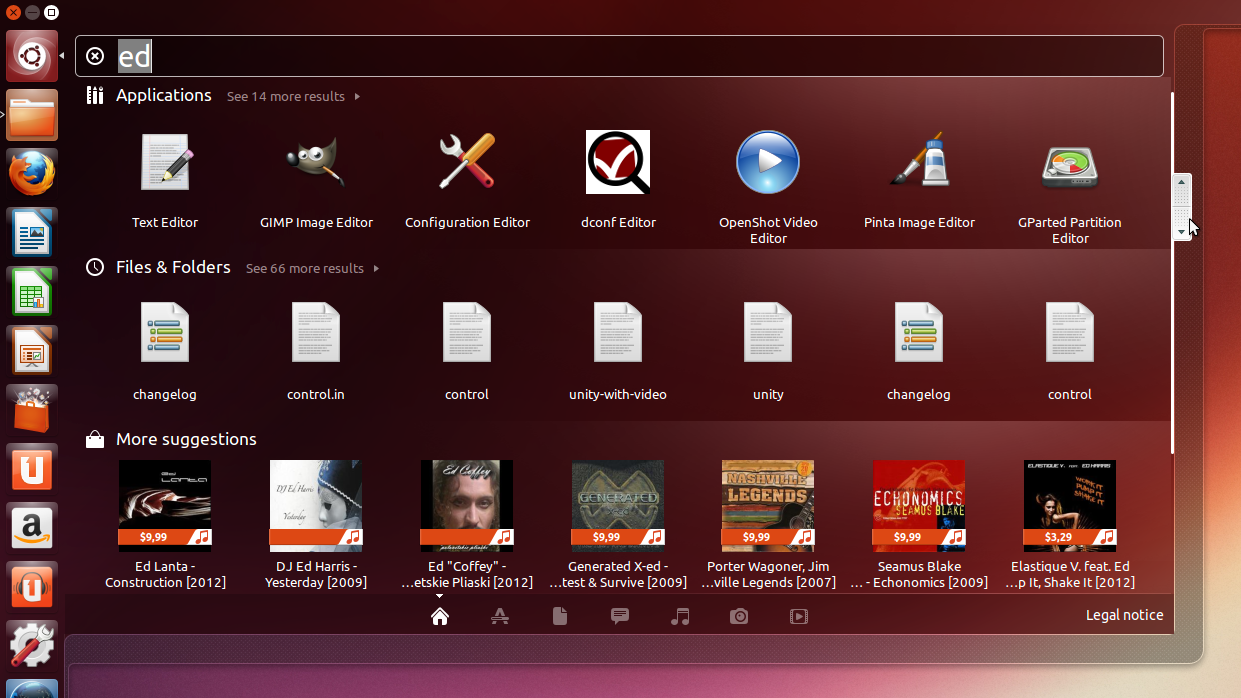This screenshot has height=698, width=1241.
Task: Open OpenShot Video Editor
Action: 768,180
